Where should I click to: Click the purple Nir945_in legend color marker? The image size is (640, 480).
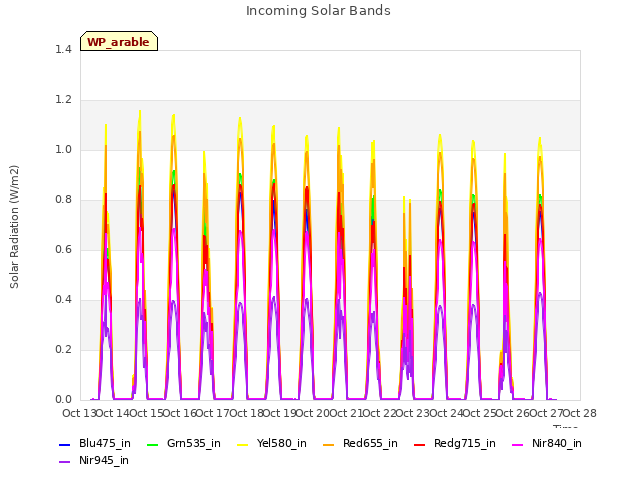coord(65,462)
